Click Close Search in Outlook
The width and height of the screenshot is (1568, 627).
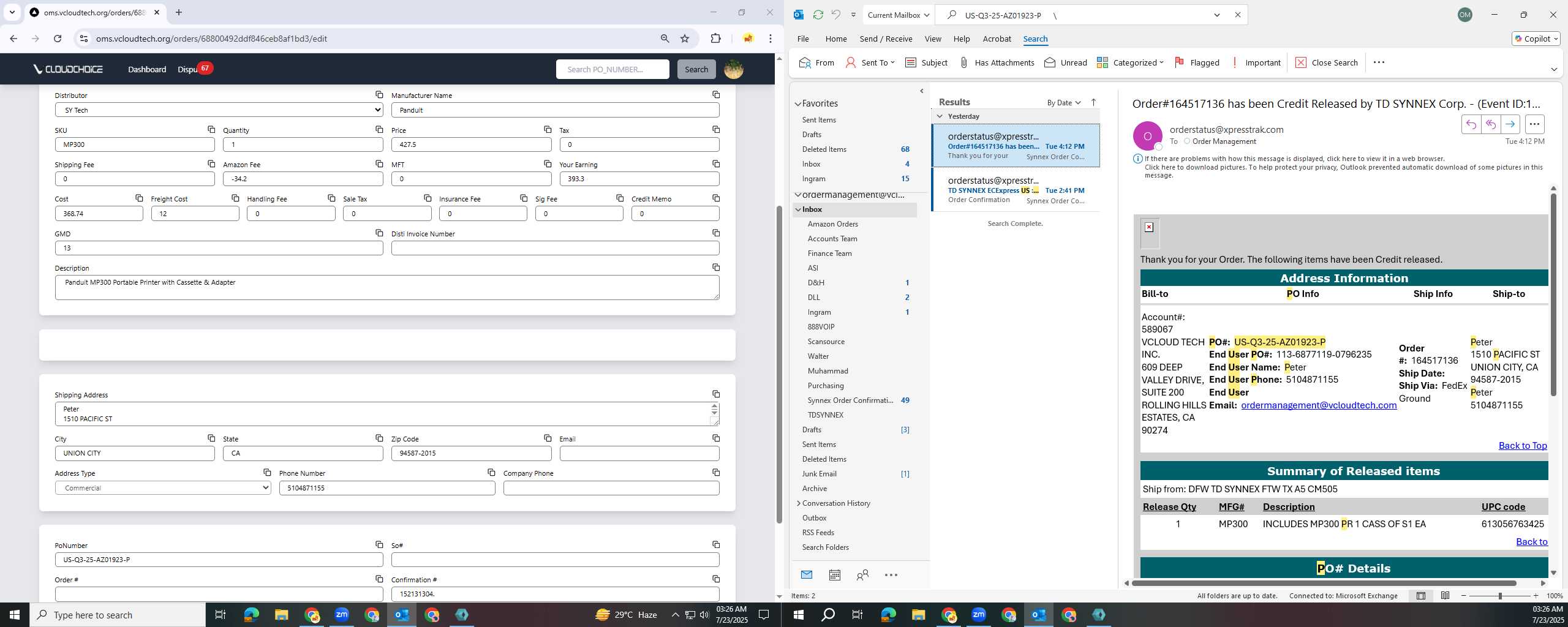[x=1326, y=62]
